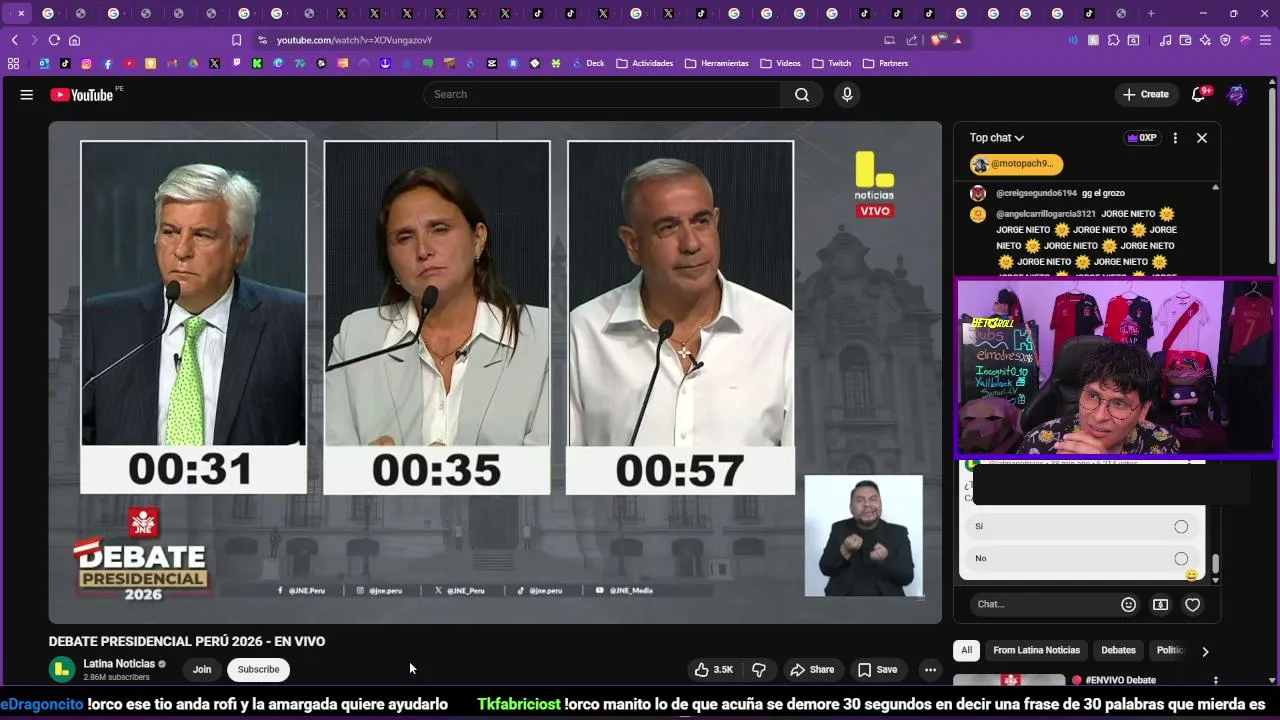The height and width of the screenshot is (720, 1280).
Task: Click the debate video player
Action: click(495, 372)
